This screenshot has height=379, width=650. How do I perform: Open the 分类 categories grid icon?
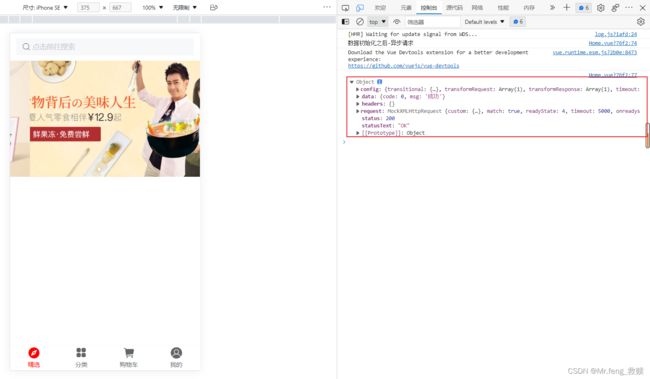(x=81, y=353)
